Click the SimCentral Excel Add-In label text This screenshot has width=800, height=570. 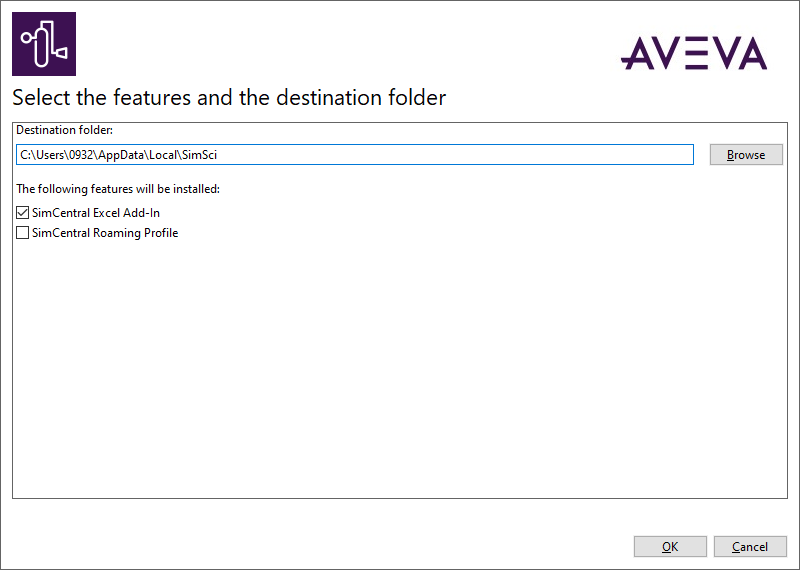tap(96, 212)
